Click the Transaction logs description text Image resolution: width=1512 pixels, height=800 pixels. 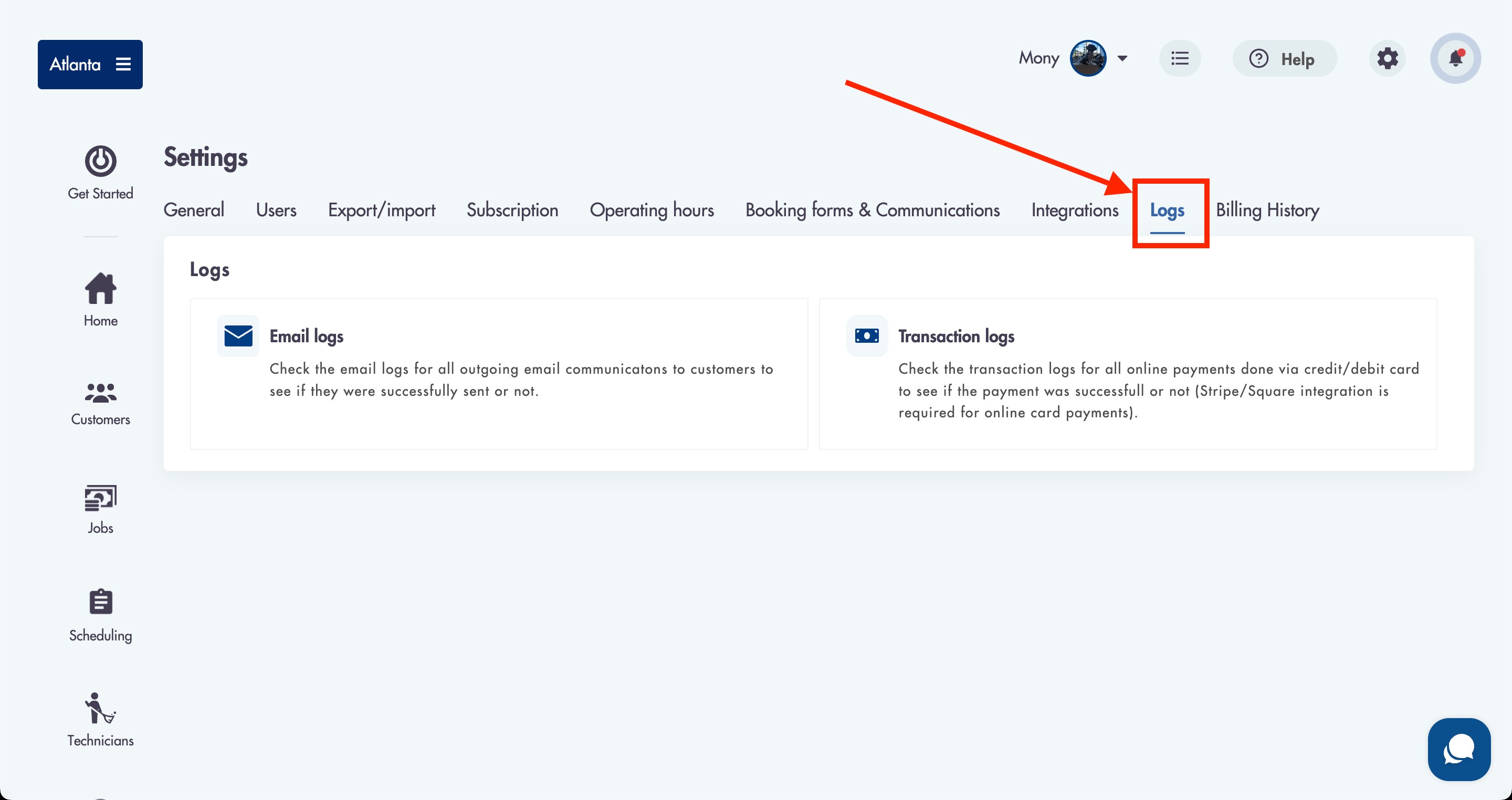point(1159,391)
